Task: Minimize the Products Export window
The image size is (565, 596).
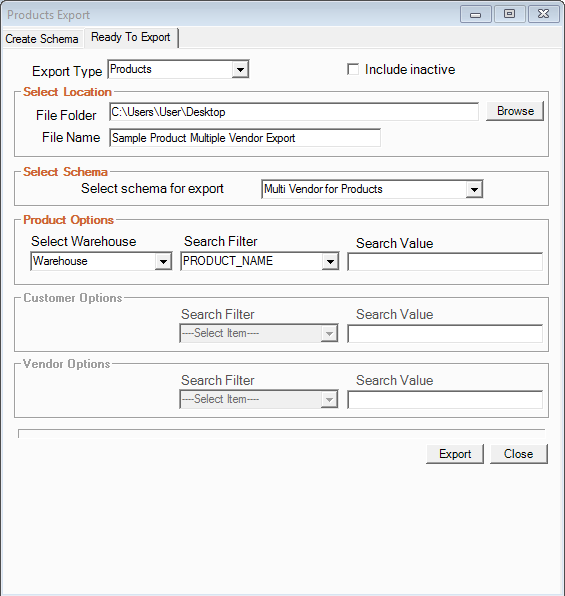Action: [x=476, y=15]
